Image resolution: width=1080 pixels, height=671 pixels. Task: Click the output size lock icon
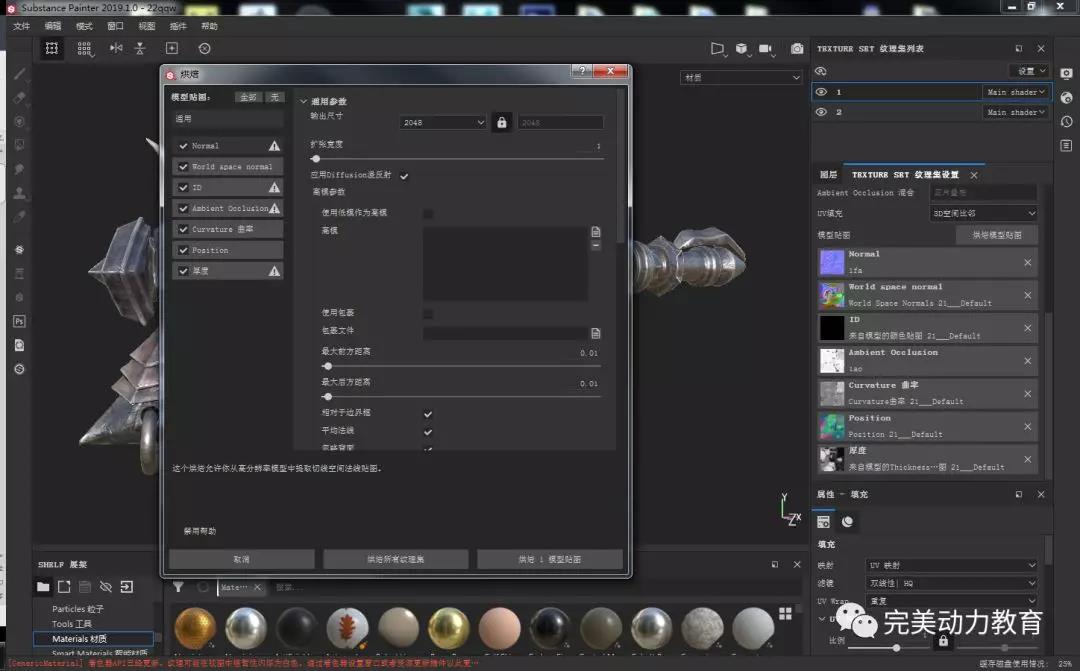502,122
